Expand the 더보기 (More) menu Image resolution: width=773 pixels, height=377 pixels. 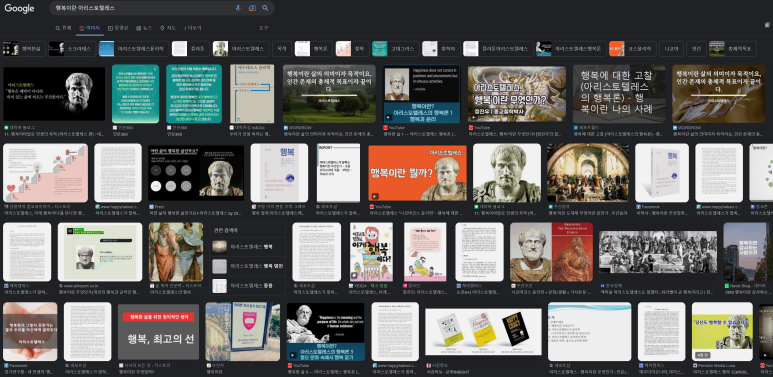[x=192, y=28]
